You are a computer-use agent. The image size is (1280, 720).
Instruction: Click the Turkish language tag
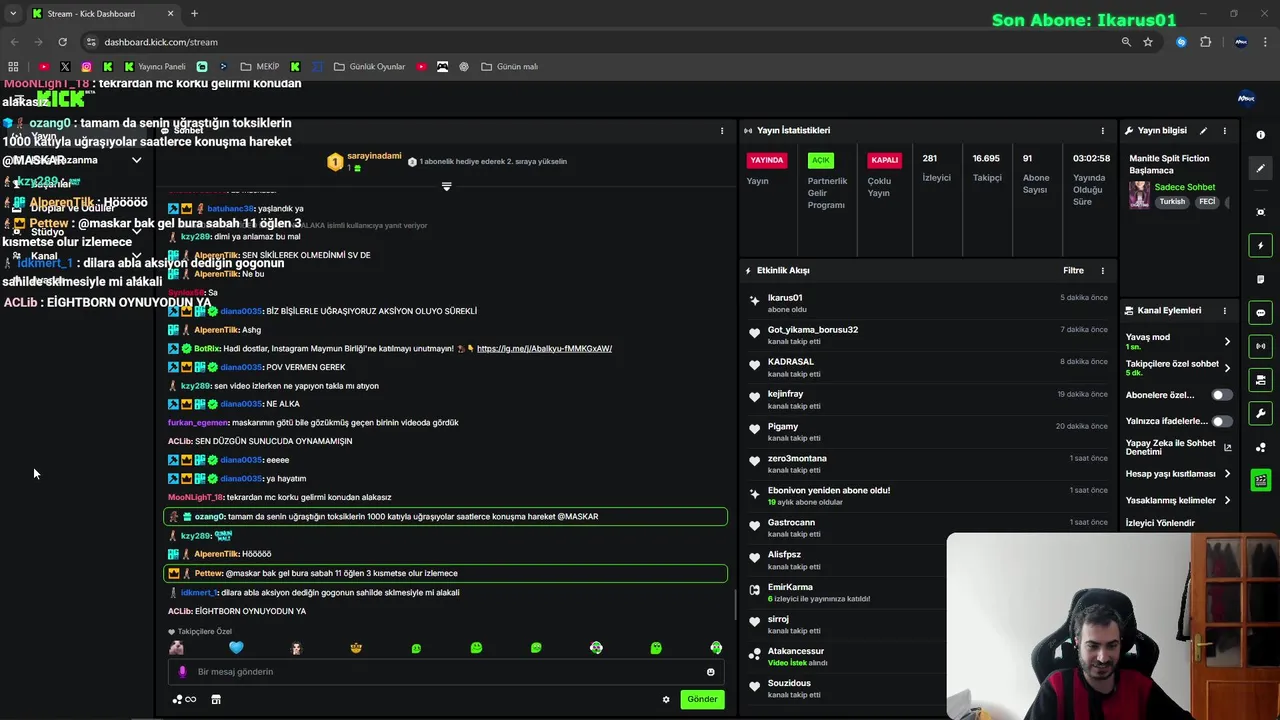(1172, 201)
